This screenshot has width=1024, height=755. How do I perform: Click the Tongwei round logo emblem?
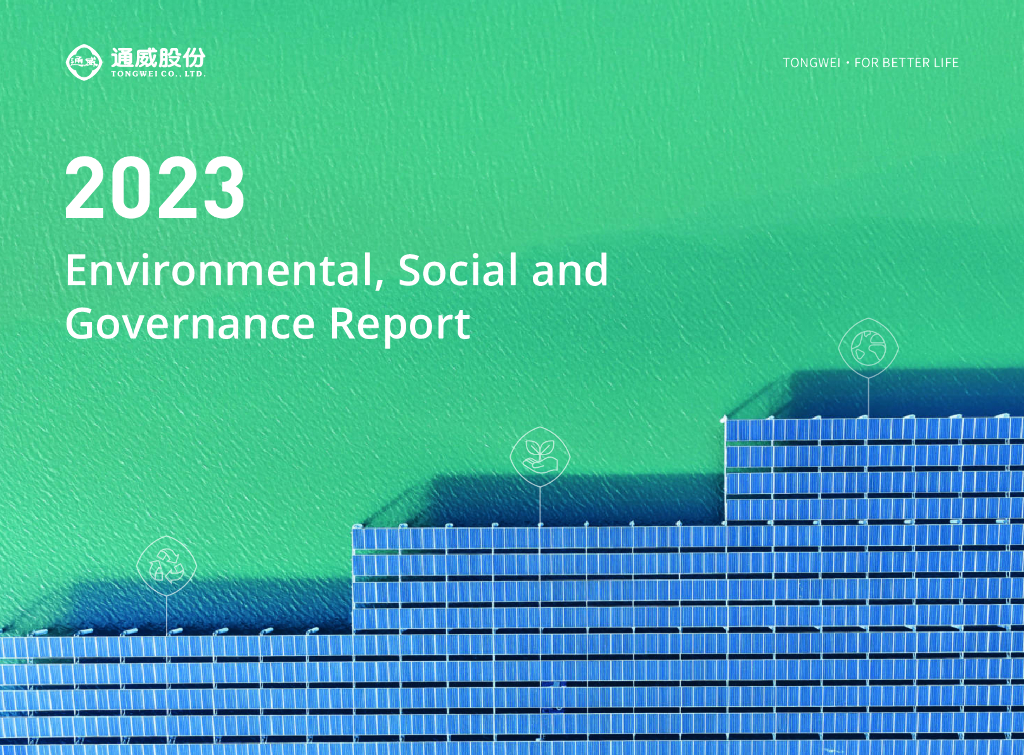[x=84, y=62]
